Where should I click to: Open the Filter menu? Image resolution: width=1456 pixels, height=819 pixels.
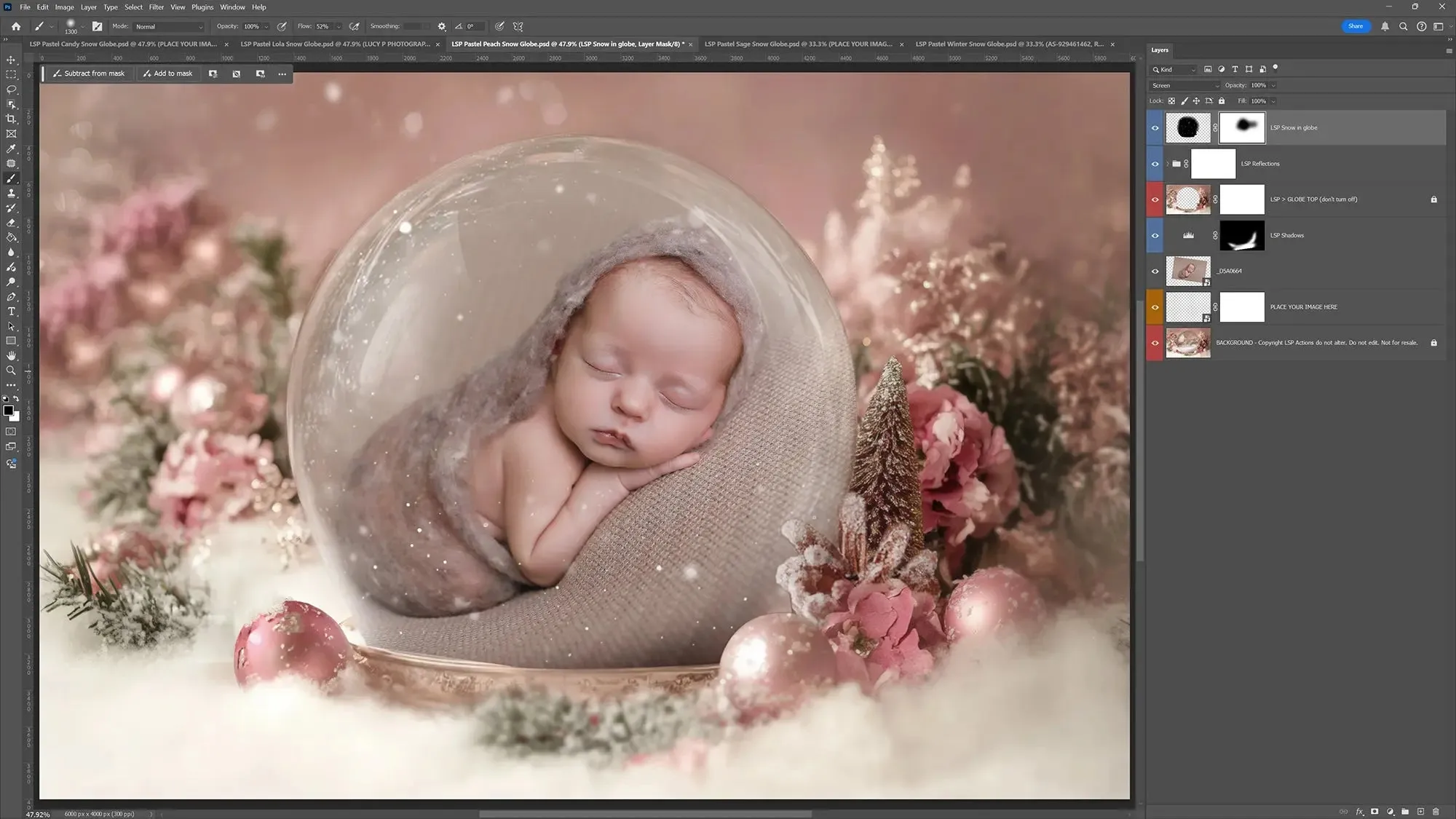point(157,7)
